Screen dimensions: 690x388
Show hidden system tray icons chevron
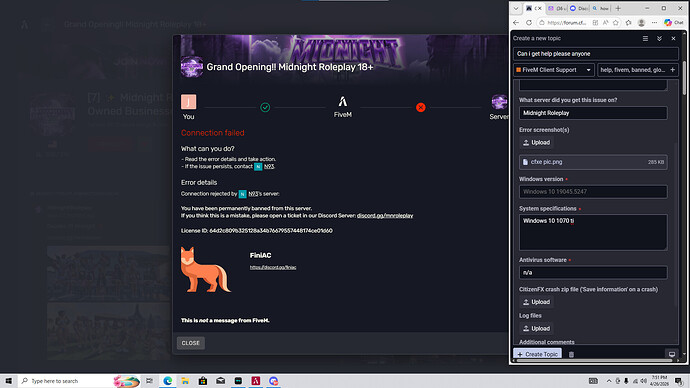click(x=609, y=381)
